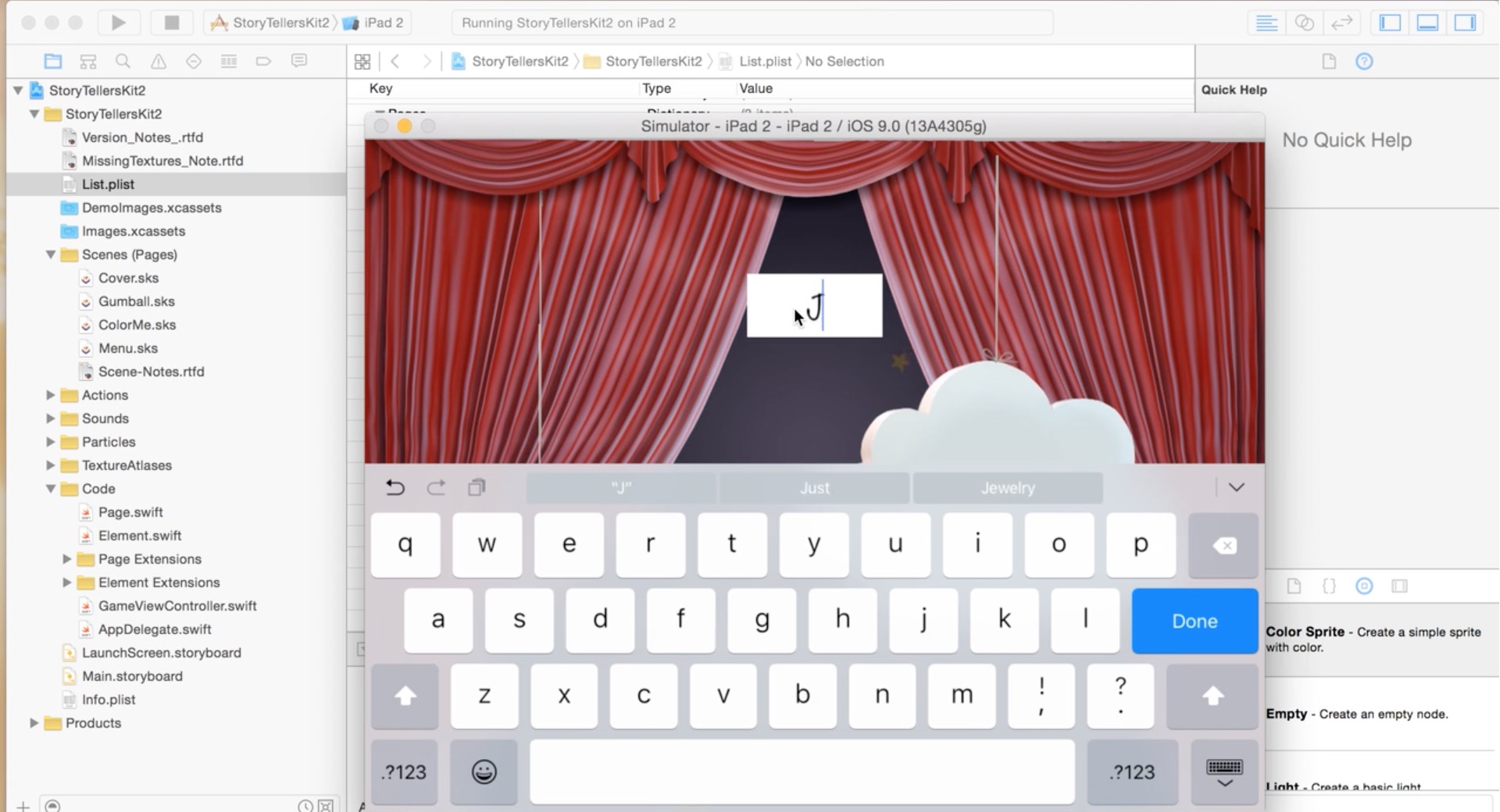This screenshot has width=1500, height=812.
Task: Toggle the bottom debug area visibility
Action: (1427, 23)
